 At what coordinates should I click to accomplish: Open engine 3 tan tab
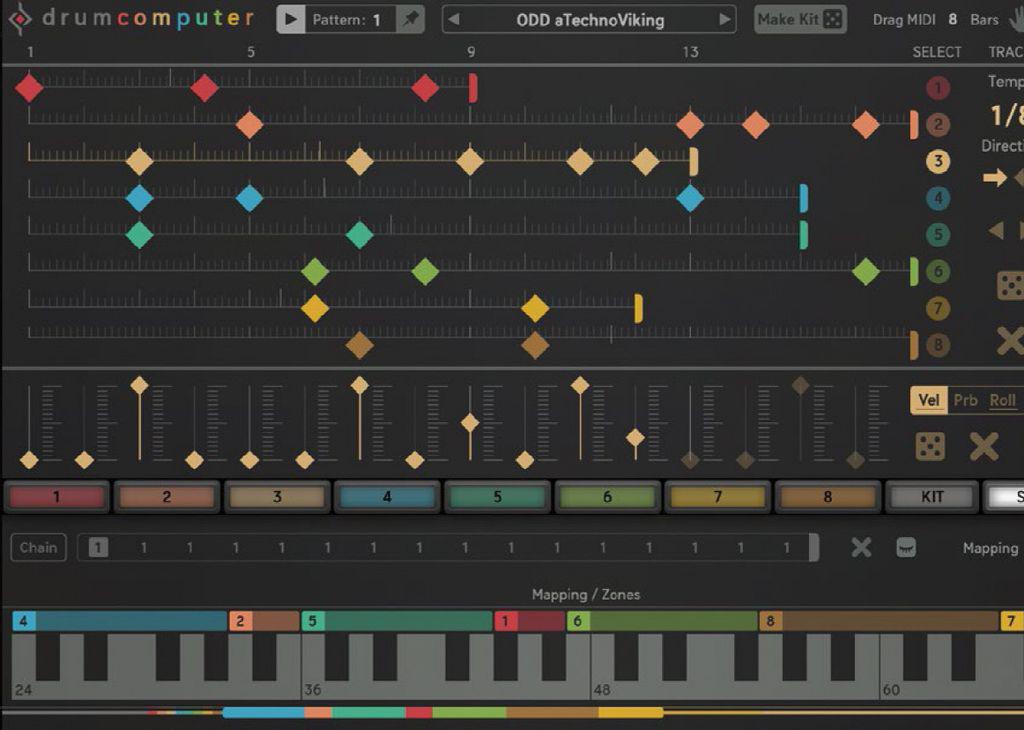277,497
